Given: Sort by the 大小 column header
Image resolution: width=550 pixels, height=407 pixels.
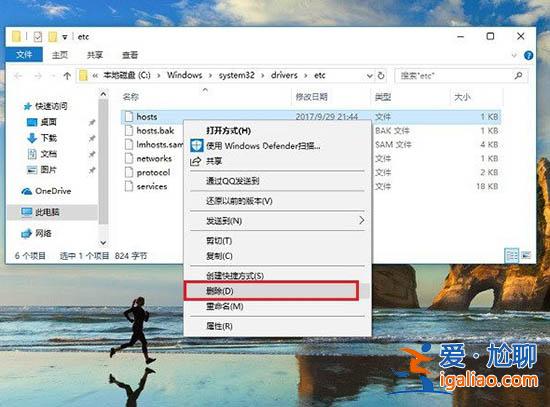Looking at the screenshot, I should pos(462,97).
